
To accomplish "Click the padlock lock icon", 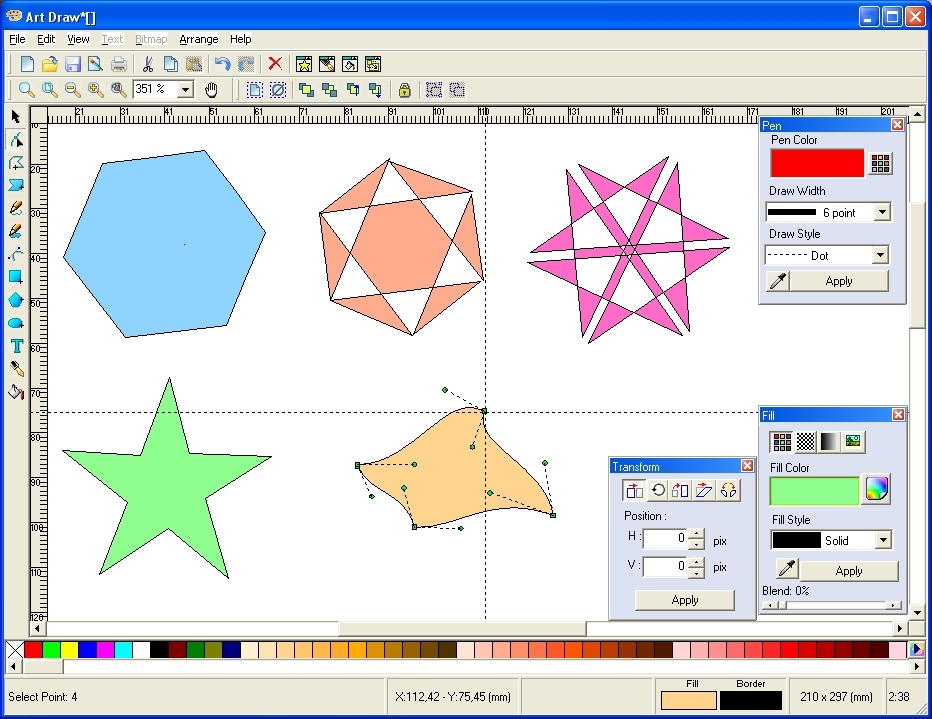I will (404, 90).
